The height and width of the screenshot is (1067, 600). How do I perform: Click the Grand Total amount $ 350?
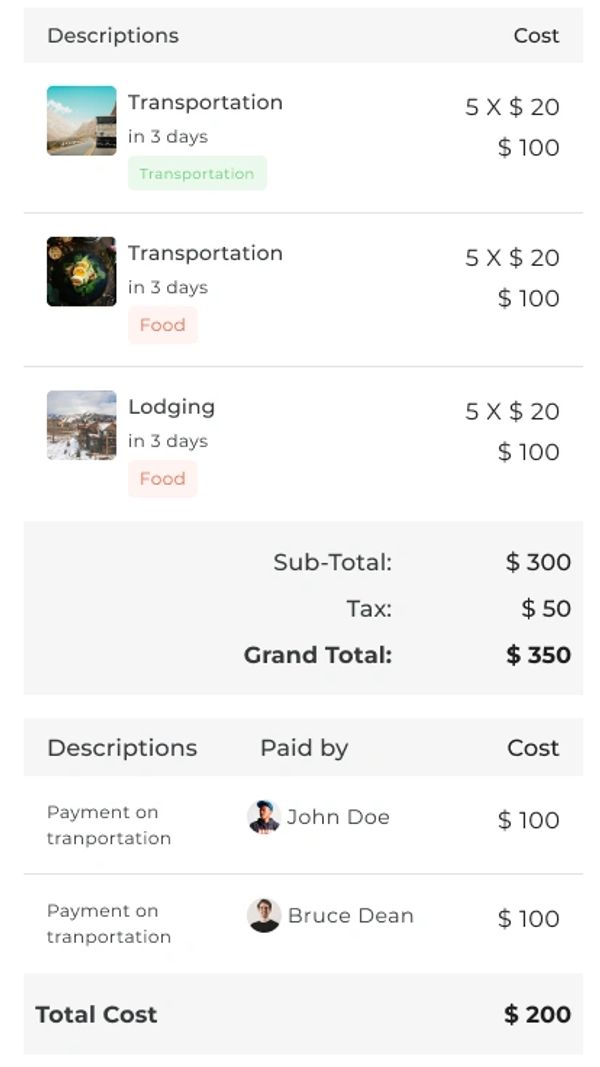pos(538,655)
